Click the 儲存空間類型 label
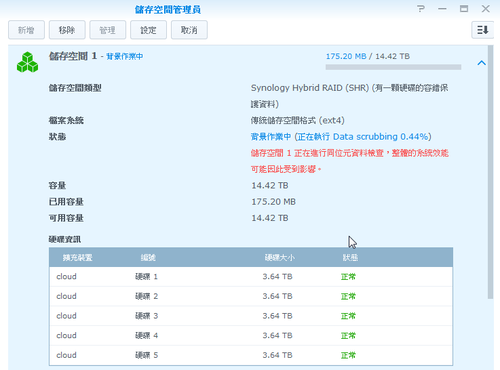 [75, 88]
